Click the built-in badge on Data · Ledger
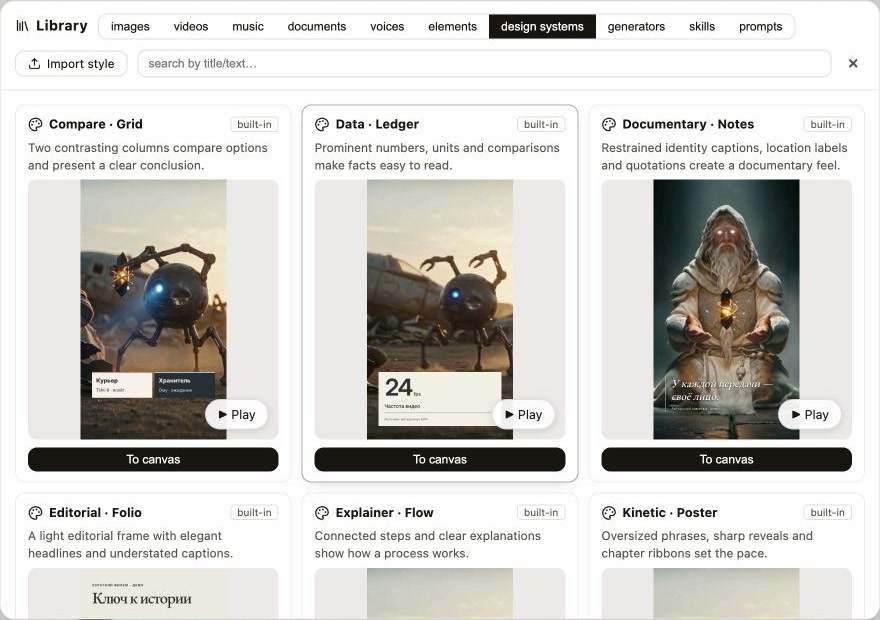The image size is (880, 620). (x=541, y=125)
